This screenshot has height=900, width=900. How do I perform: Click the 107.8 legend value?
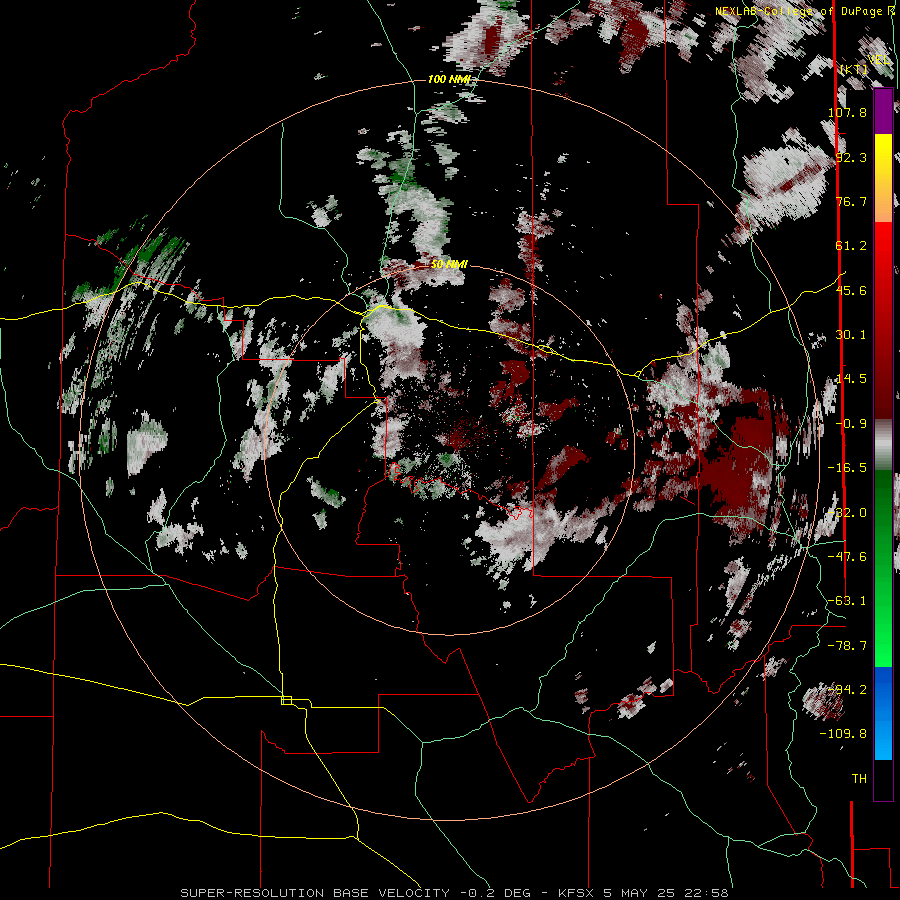[848, 112]
